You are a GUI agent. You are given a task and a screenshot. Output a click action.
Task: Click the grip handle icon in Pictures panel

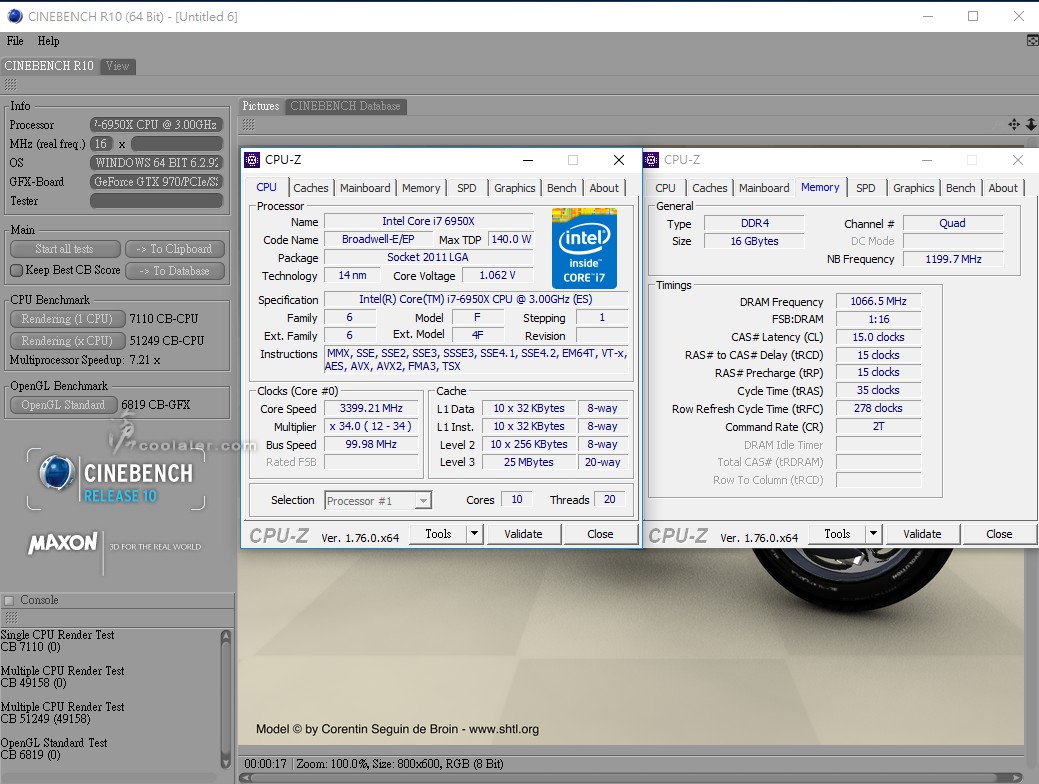point(248,124)
